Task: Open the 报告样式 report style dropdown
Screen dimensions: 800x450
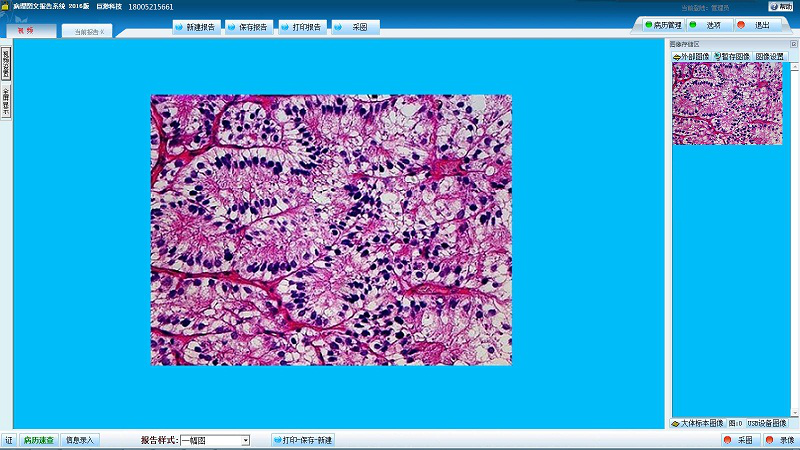Action: 245,440
